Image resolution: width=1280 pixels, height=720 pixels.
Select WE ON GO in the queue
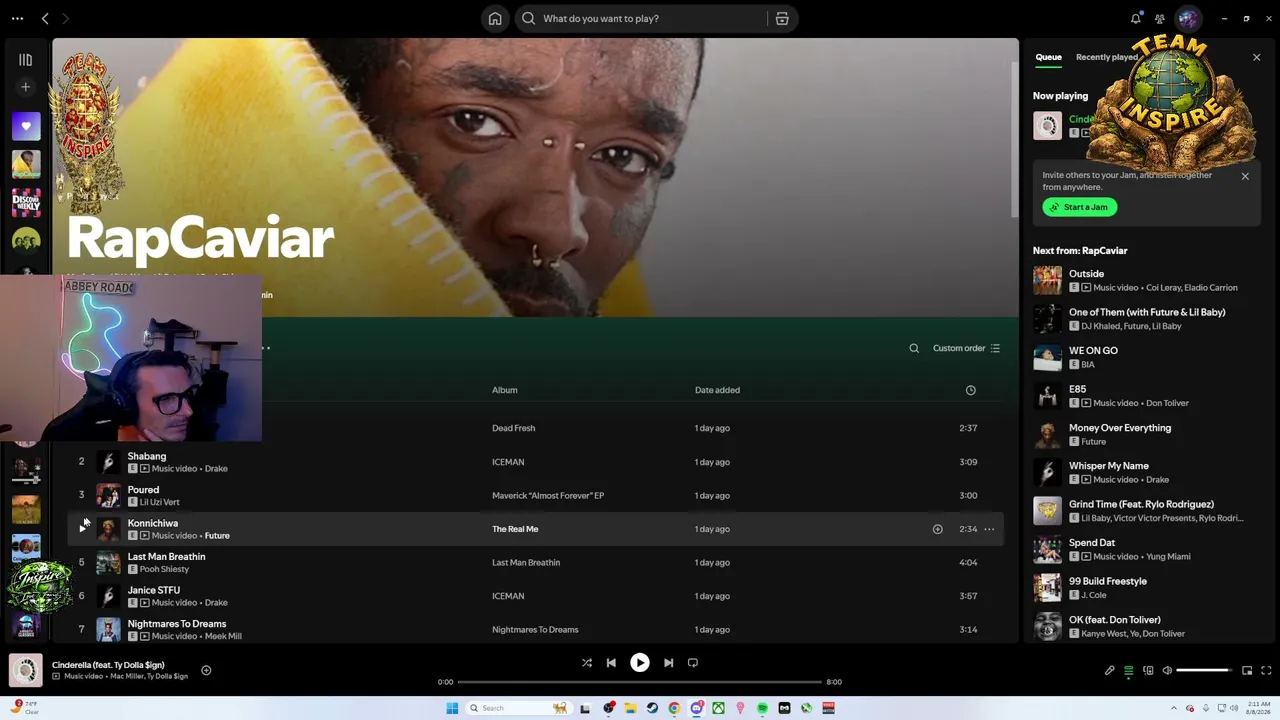[x=1093, y=350]
